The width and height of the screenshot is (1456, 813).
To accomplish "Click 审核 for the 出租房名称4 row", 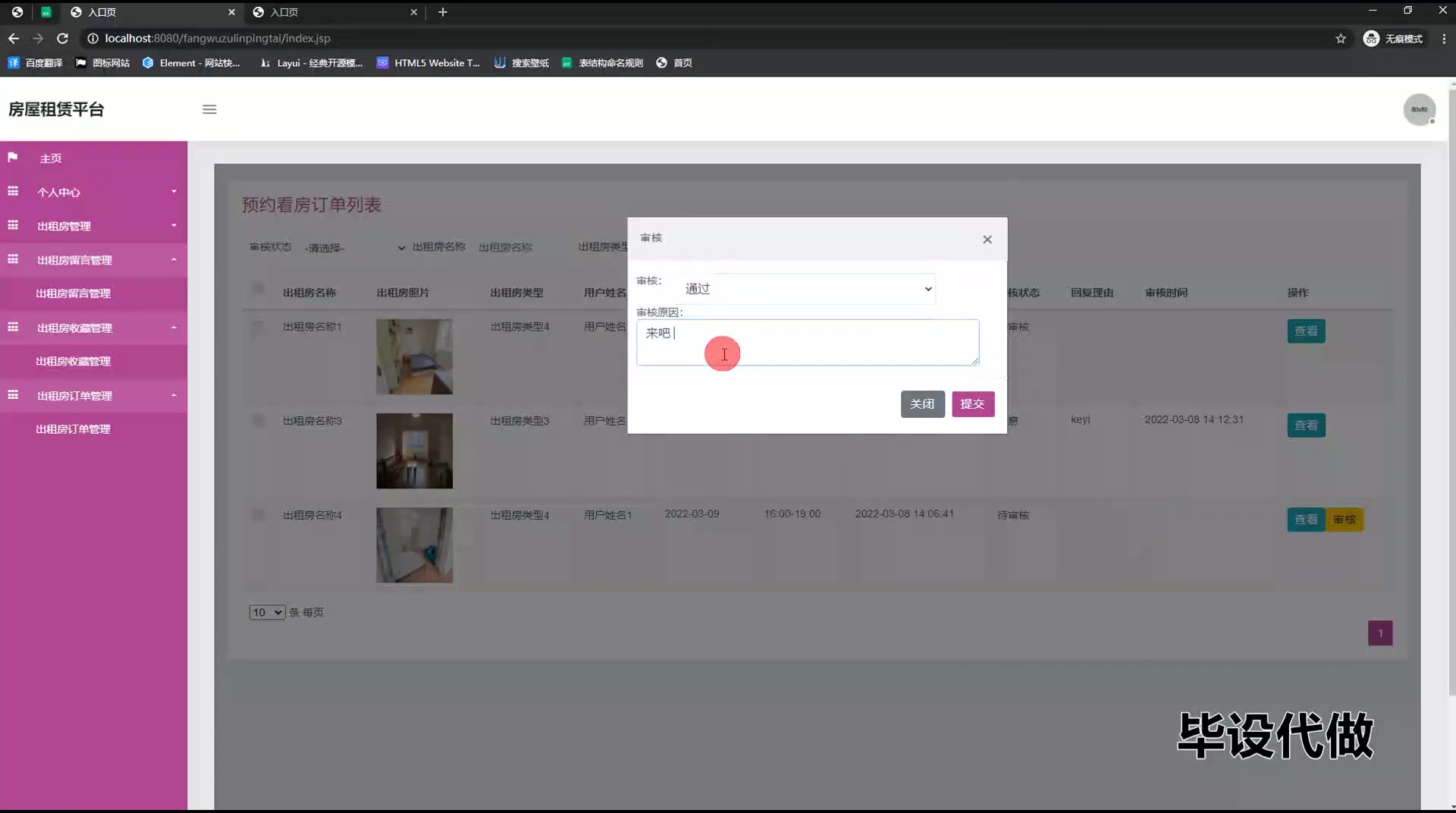I will point(1345,520).
